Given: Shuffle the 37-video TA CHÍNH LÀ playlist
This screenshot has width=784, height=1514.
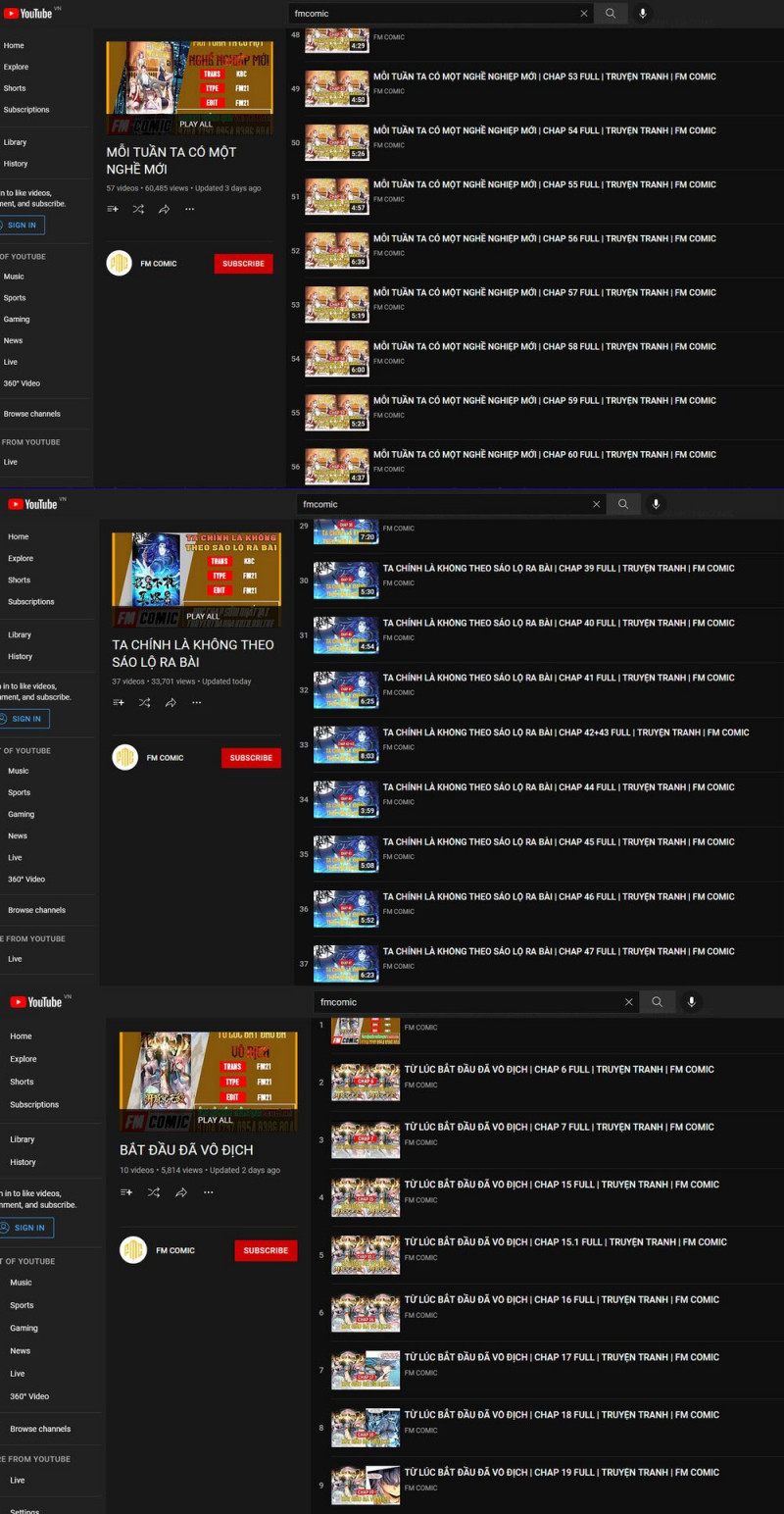Looking at the screenshot, I should [145, 702].
